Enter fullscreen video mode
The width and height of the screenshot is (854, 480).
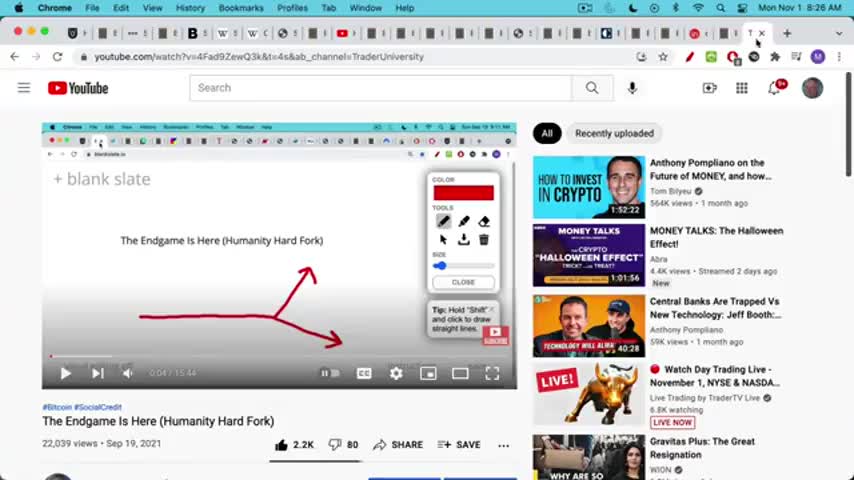coord(492,373)
